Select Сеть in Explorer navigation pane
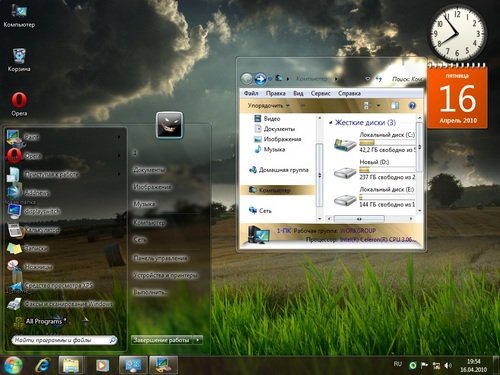 click(x=260, y=211)
